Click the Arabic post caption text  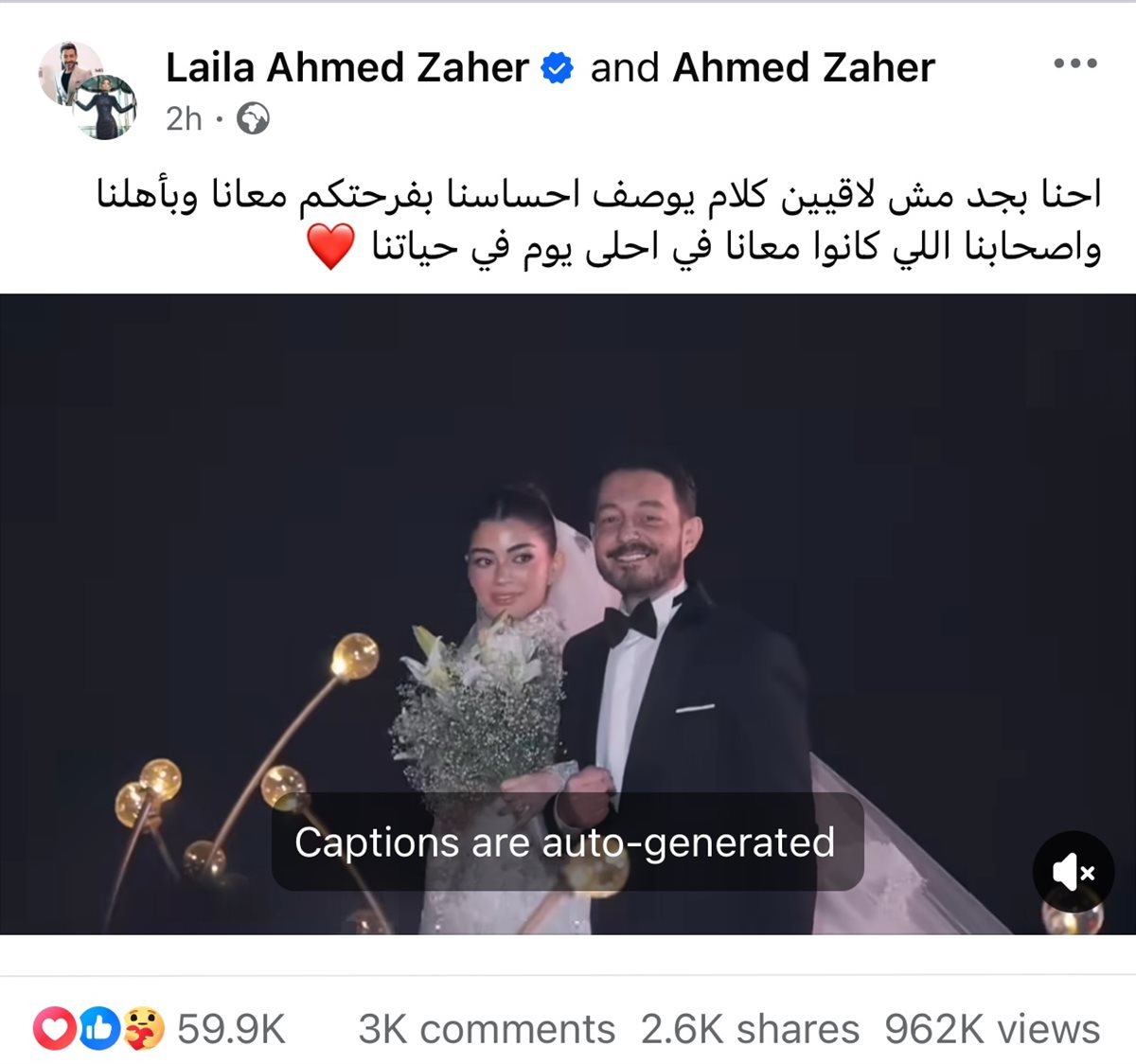599,222
